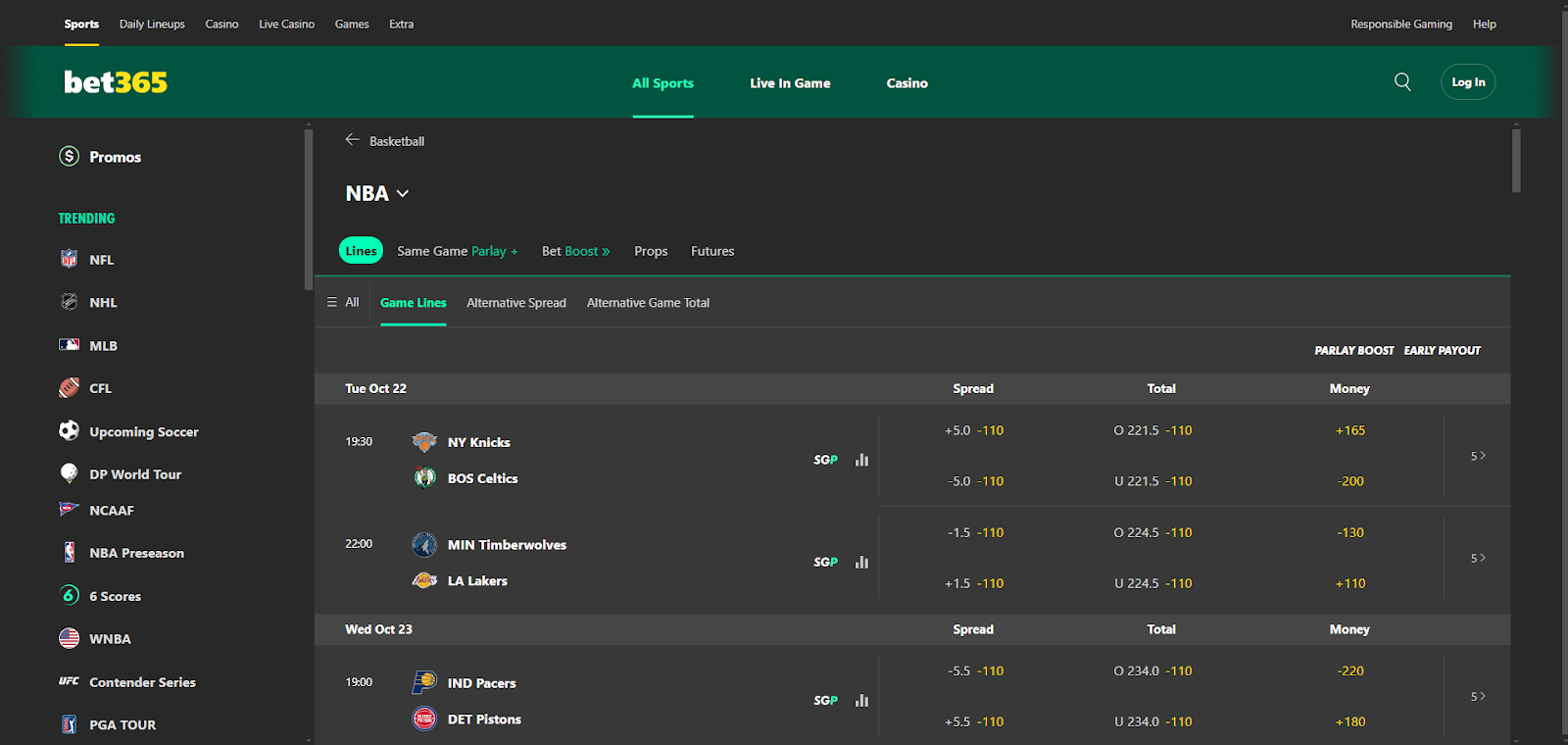Click the SGP badge for Knicks vs Celtics
This screenshot has height=745, width=1568.
point(825,460)
